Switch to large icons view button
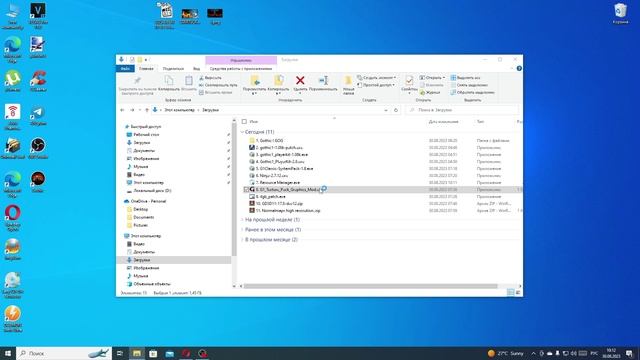The image size is (640, 360). [518, 293]
